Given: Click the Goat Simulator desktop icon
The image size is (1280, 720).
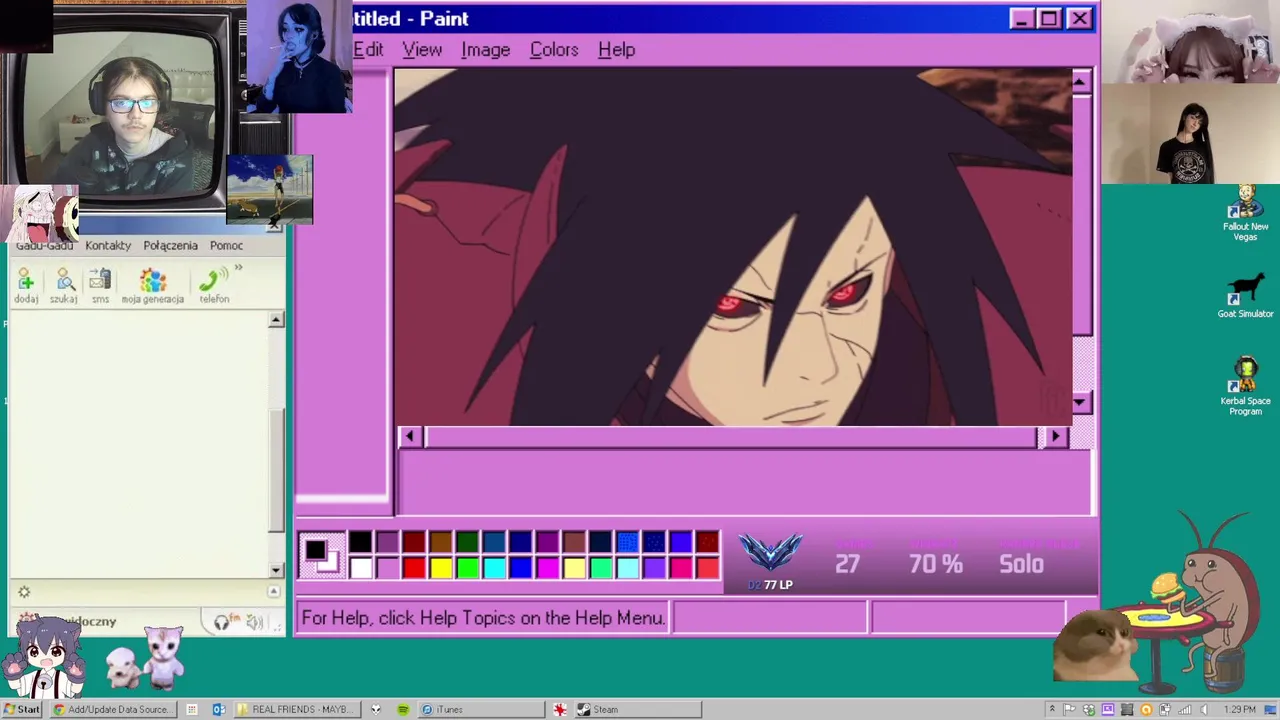Looking at the screenshot, I should [1245, 296].
